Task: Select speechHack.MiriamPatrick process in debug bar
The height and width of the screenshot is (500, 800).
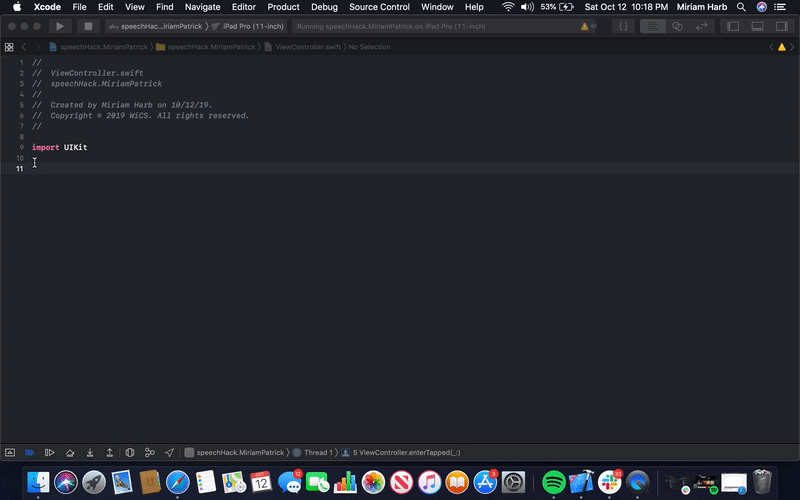Action: click(x=234, y=453)
